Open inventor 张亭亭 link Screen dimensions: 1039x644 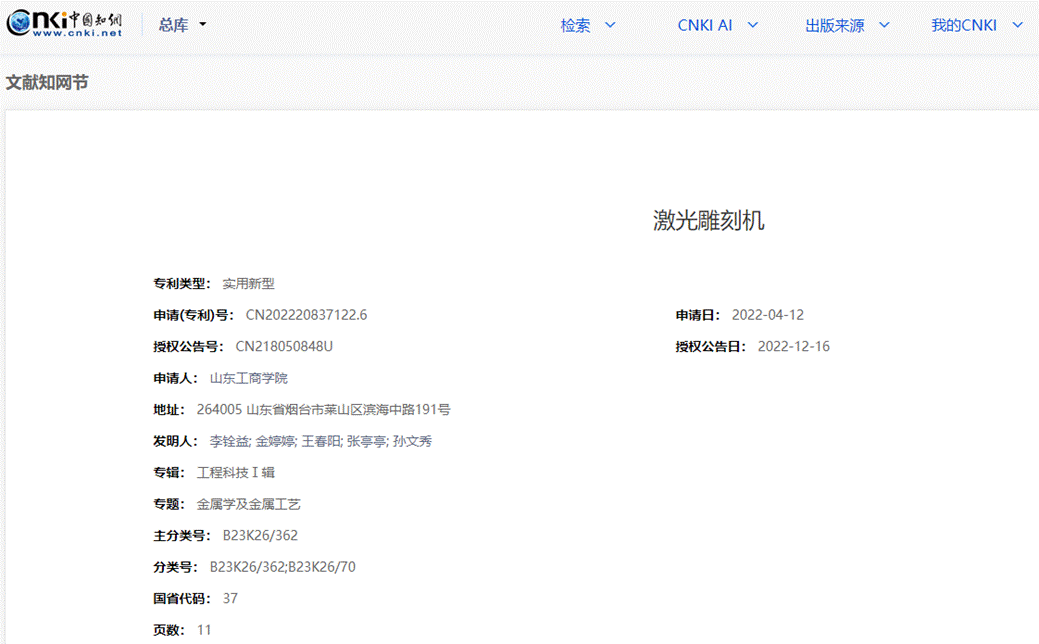click(x=366, y=441)
